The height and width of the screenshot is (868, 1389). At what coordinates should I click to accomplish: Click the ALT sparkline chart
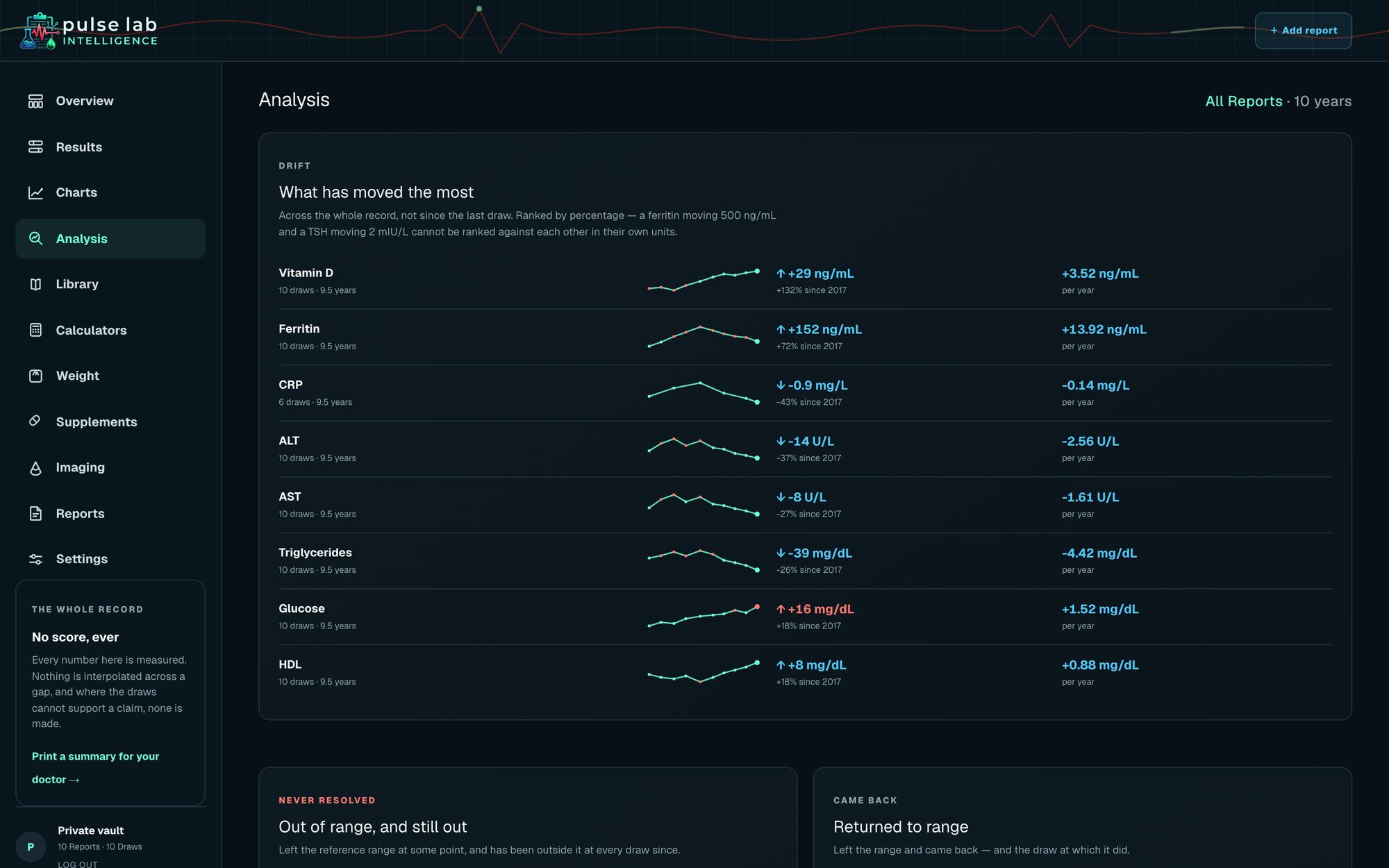click(x=704, y=448)
